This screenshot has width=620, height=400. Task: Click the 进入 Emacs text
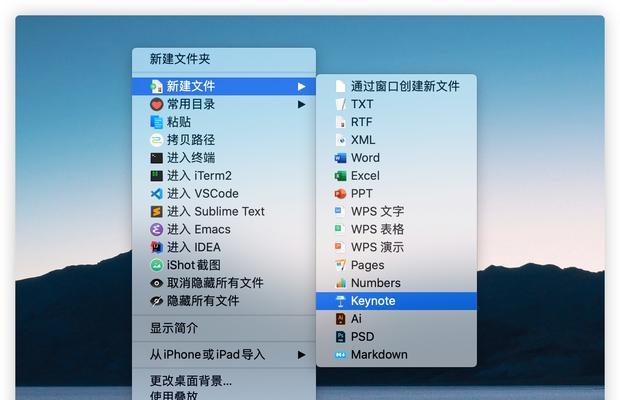(x=199, y=229)
